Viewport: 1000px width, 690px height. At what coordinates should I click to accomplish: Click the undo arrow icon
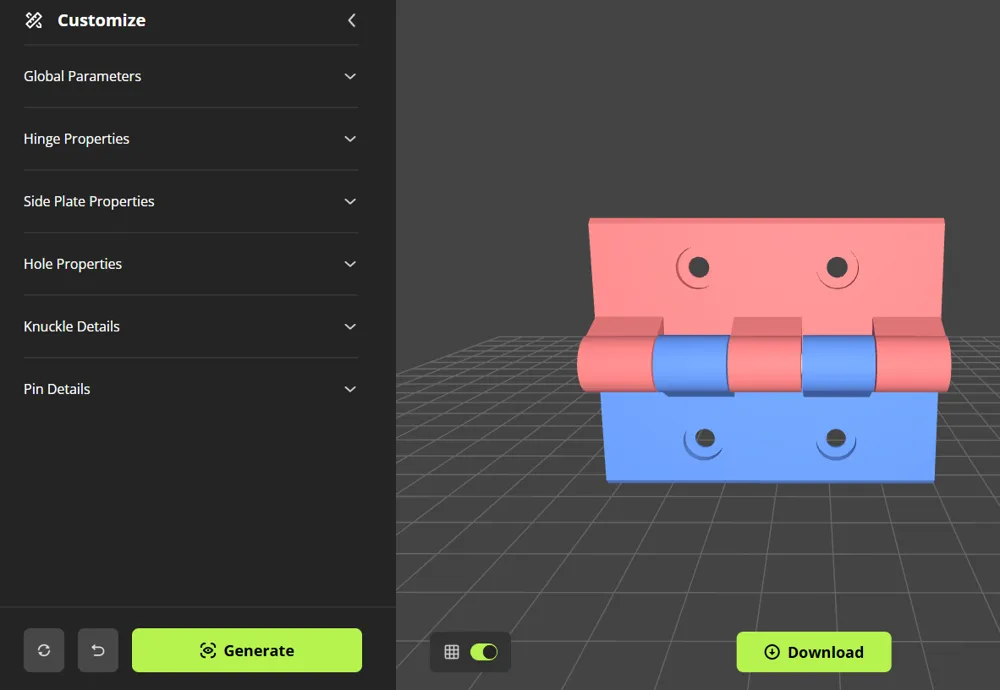point(97,650)
